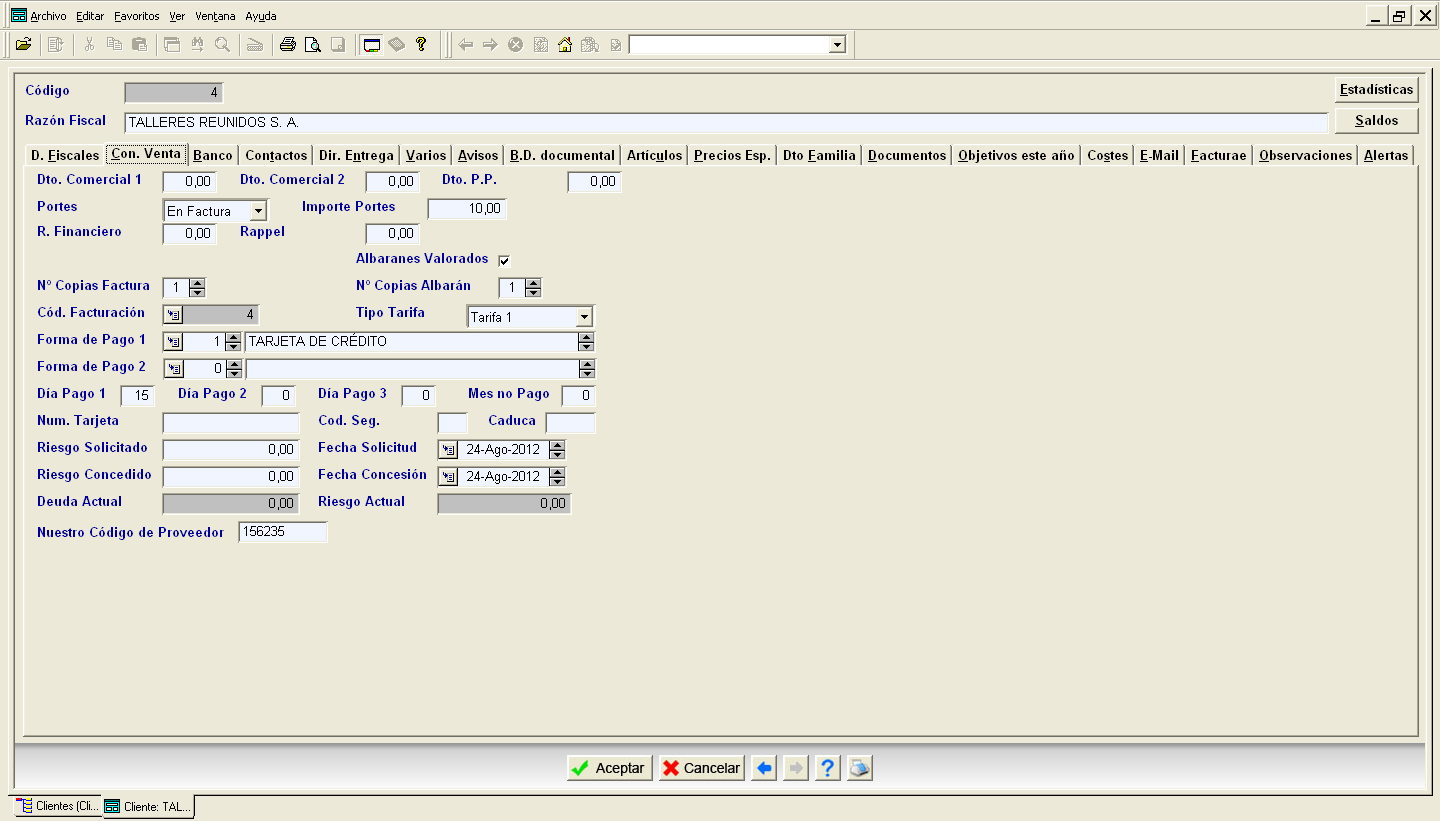Select the Cliente: TAL... window tab at the bottom

[x=149, y=806]
